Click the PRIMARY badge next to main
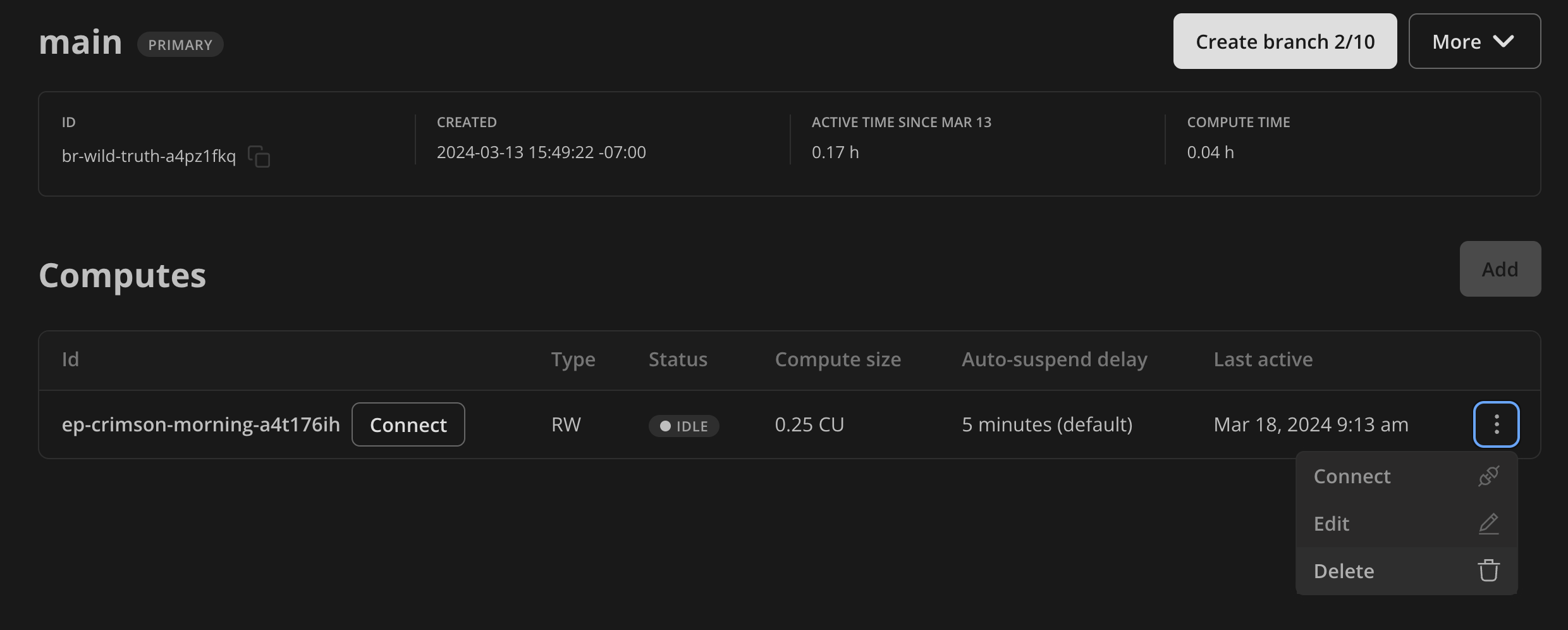This screenshot has width=1568, height=630. coord(180,45)
